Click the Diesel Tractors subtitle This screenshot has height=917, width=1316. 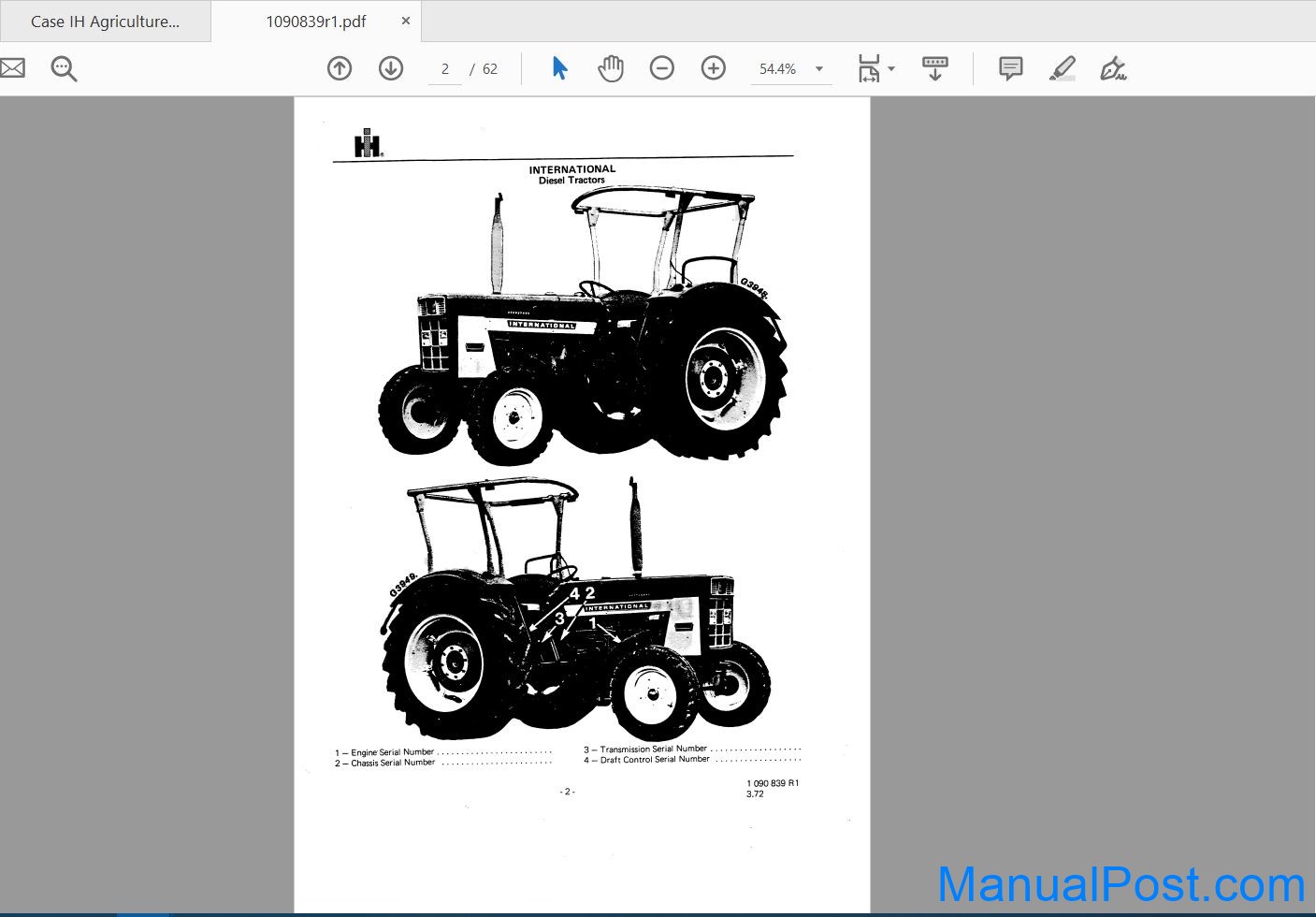572,180
